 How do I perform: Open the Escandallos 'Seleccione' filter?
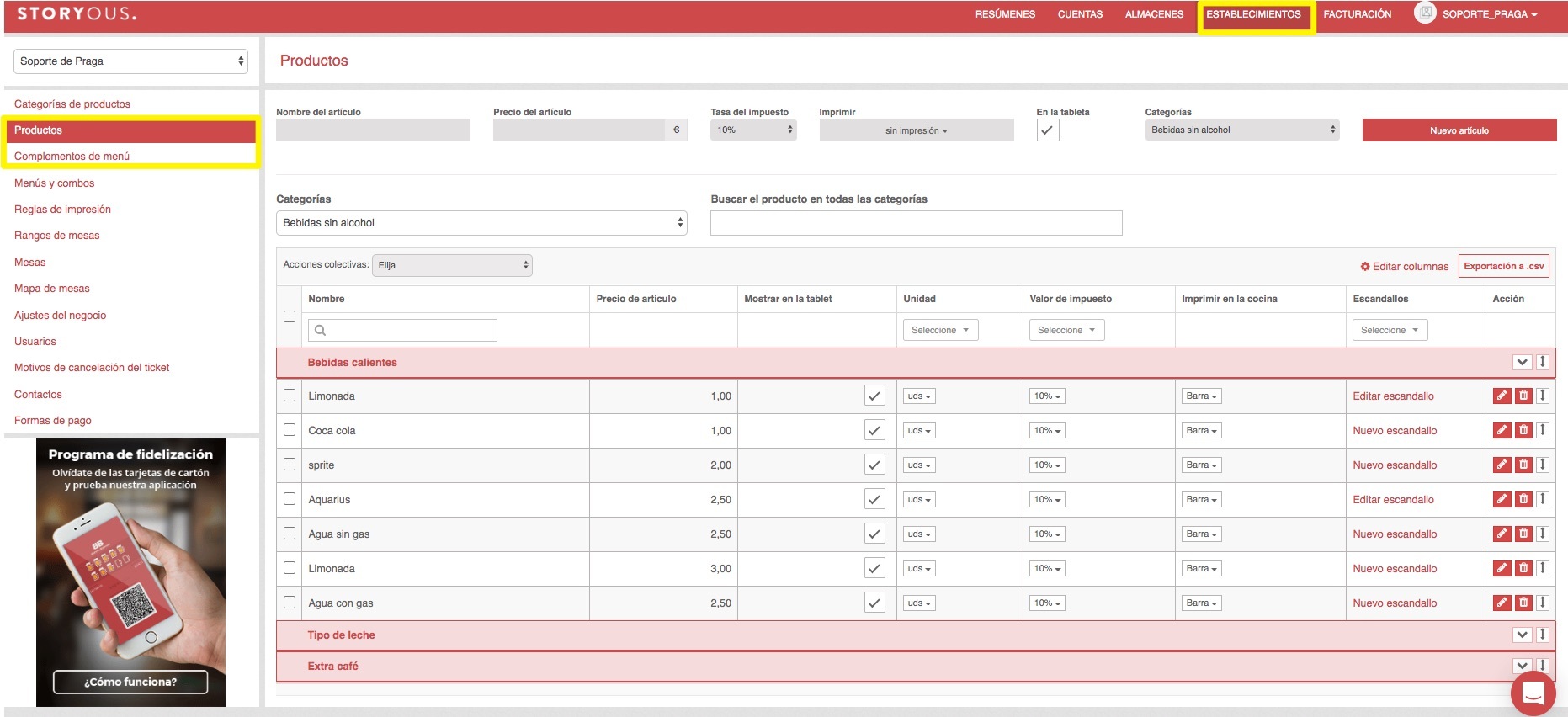[x=1390, y=330]
